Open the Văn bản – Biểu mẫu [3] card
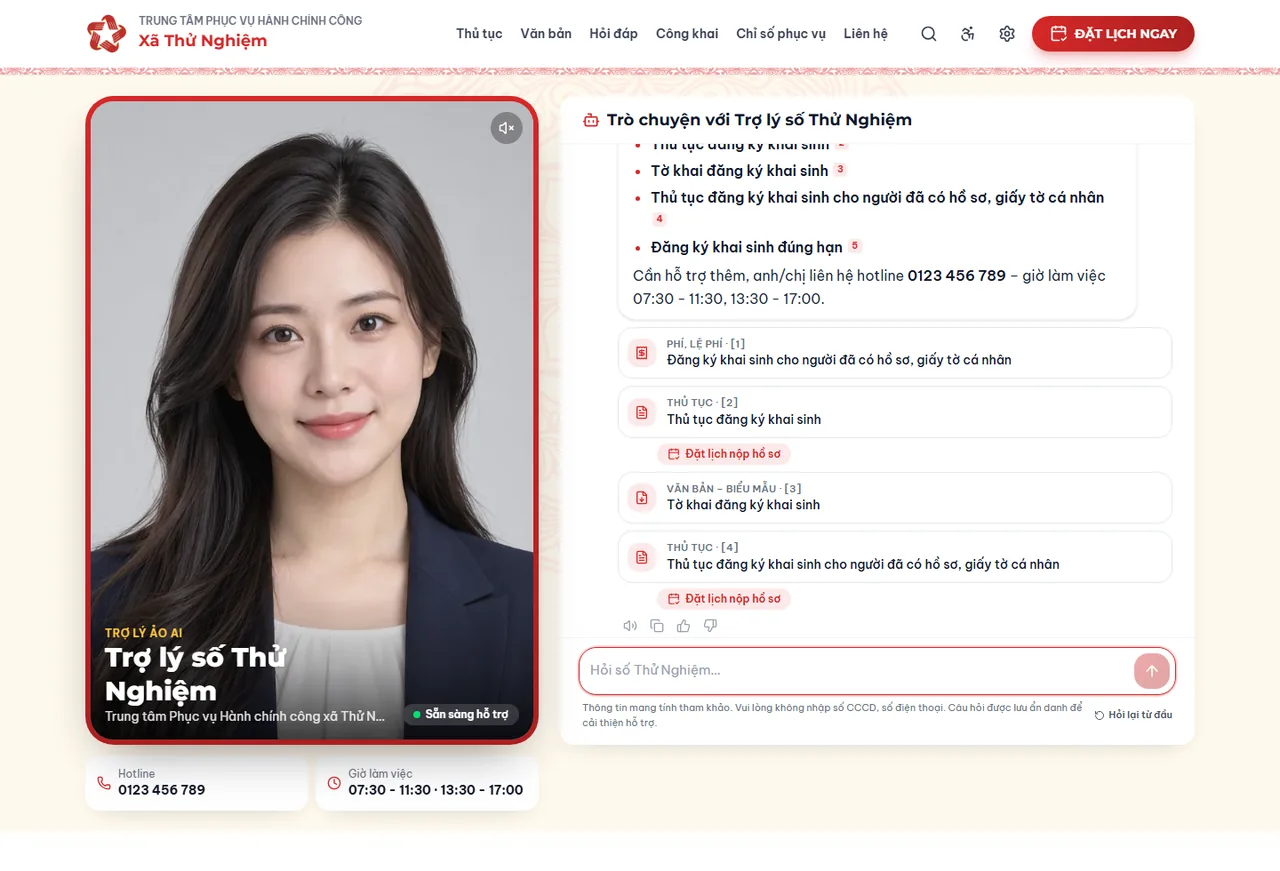Image resolution: width=1280 pixels, height=871 pixels. 895,497
